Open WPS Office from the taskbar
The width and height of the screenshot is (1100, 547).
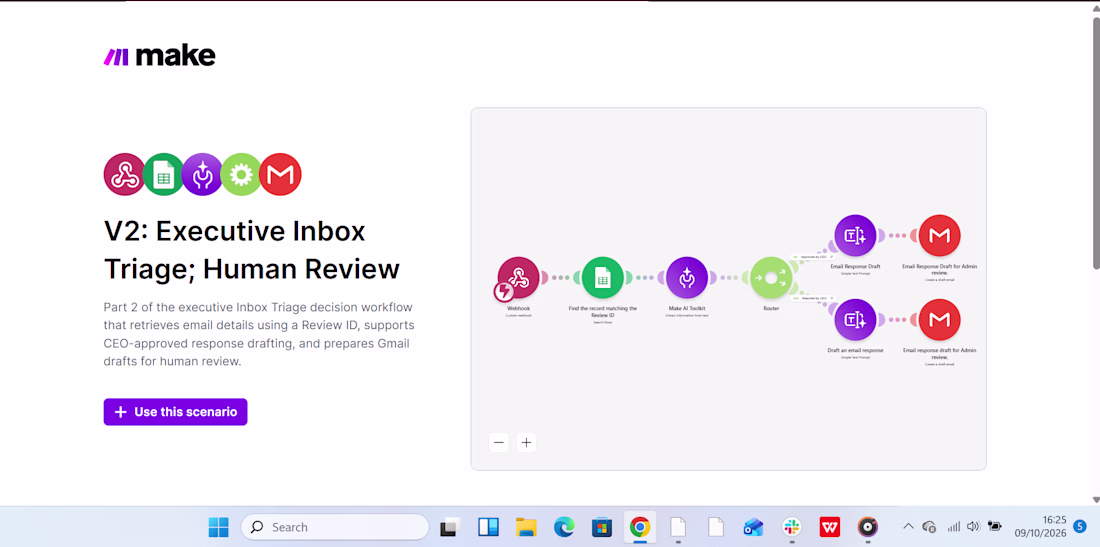coord(830,527)
